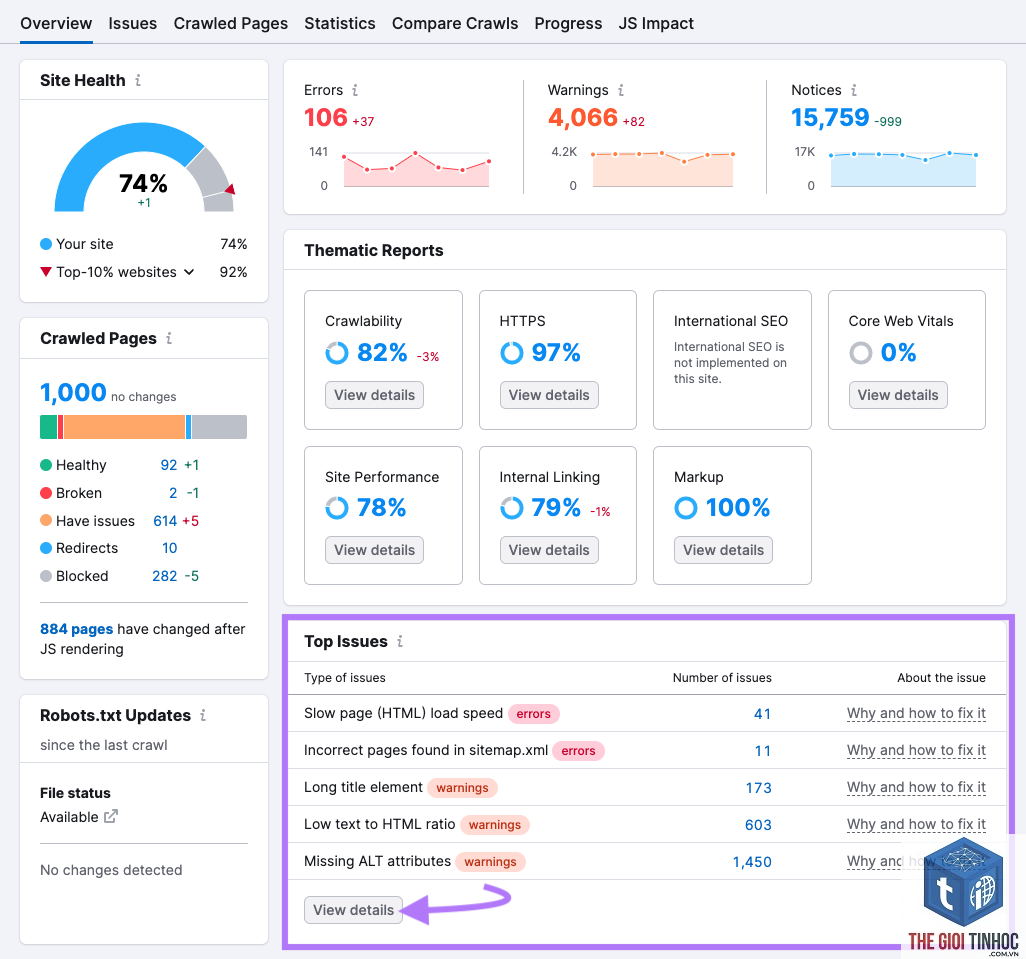Click the gray Blocked bar segment
The width and height of the screenshot is (1026, 959).
219,427
